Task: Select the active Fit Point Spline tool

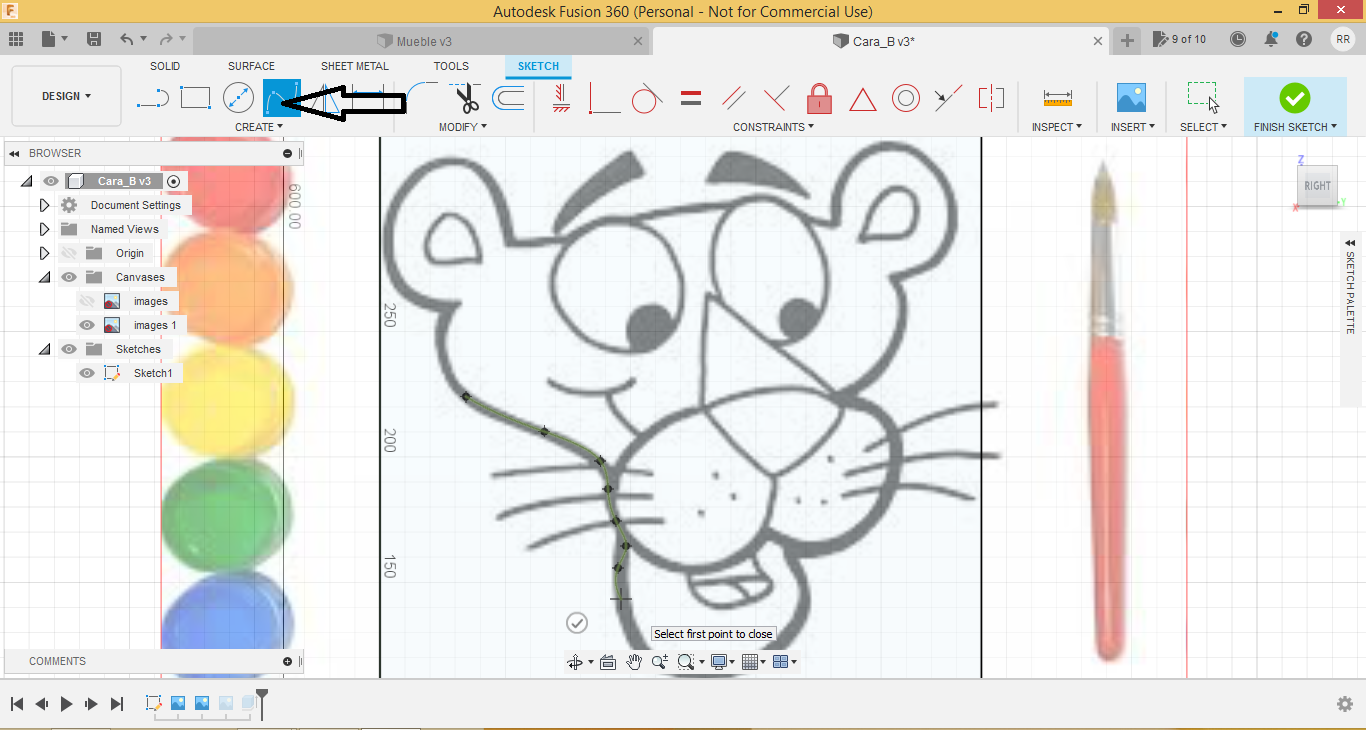Action: coord(281,98)
